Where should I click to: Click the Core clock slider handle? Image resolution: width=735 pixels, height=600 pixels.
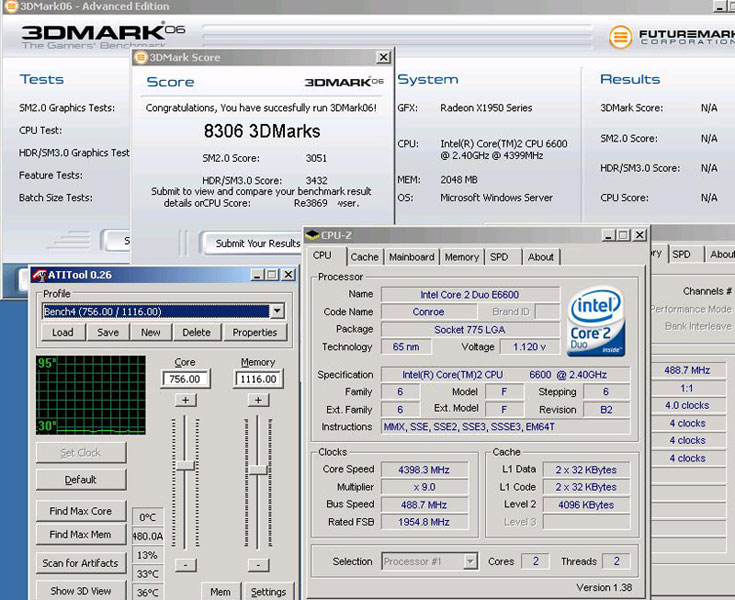click(x=185, y=465)
